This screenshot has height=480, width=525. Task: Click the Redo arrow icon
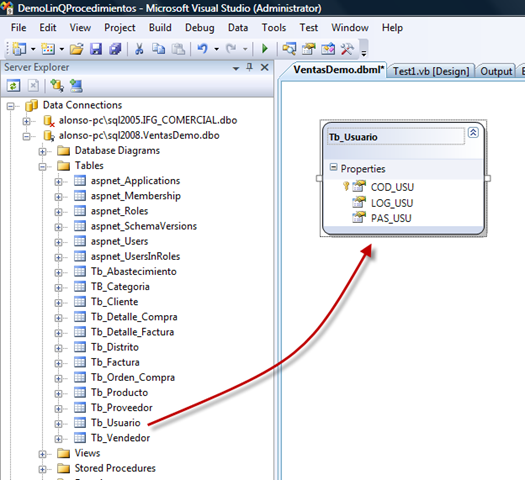click(231, 49)
